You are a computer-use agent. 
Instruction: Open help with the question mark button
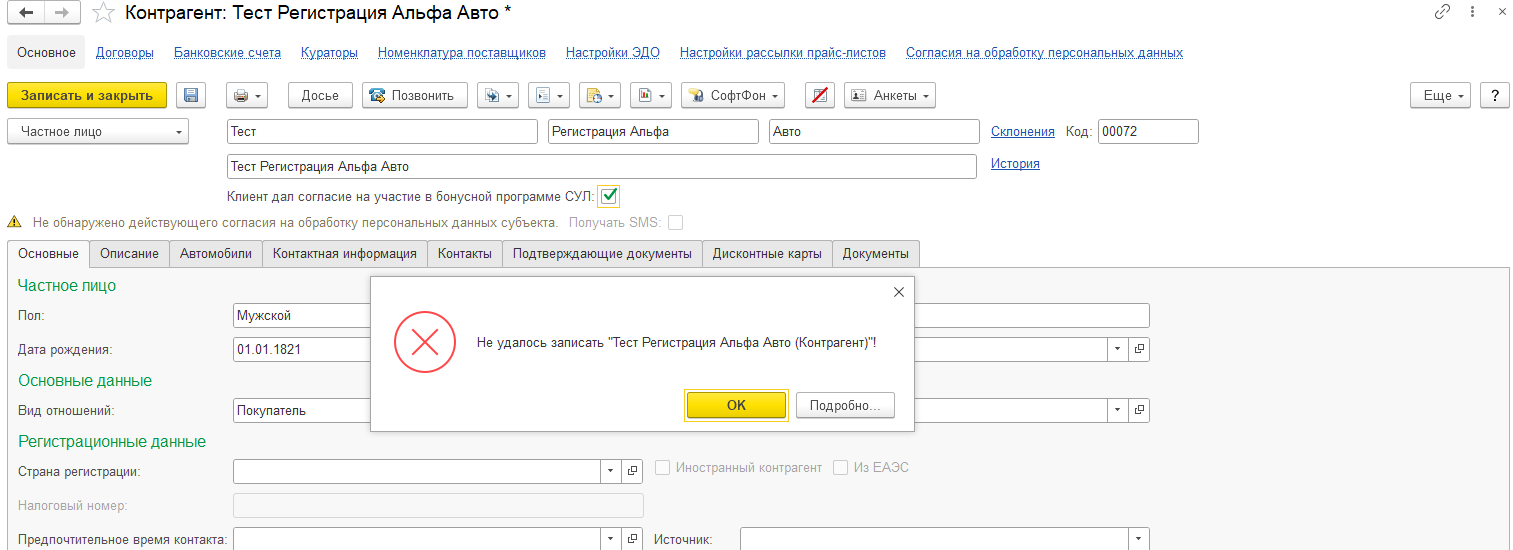tap(1494, 95)
